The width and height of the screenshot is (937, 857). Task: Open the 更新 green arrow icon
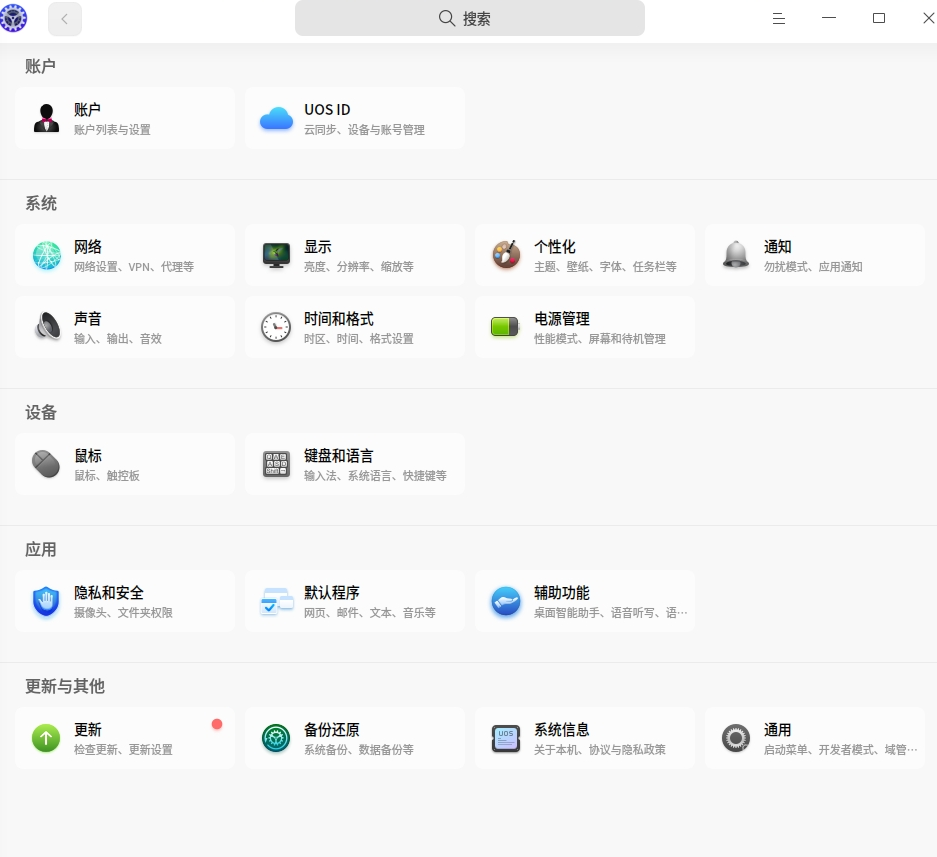(x=46, y=738)
